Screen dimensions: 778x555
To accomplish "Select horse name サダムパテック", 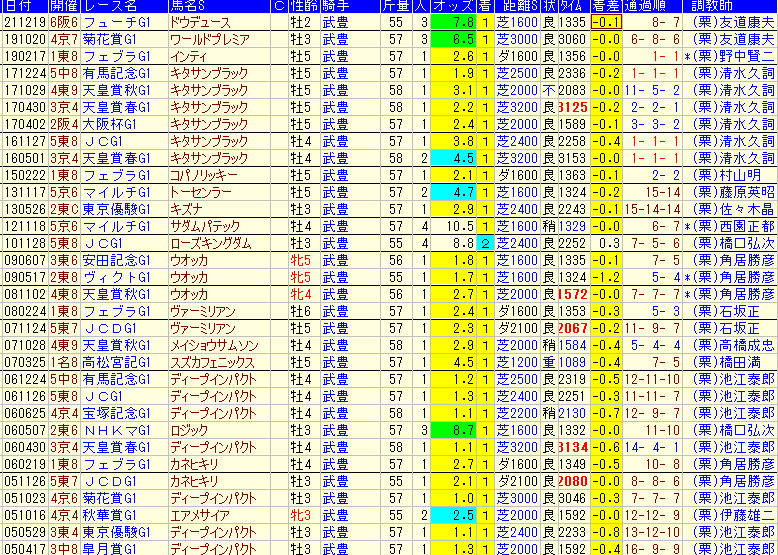I will [204, 226].
